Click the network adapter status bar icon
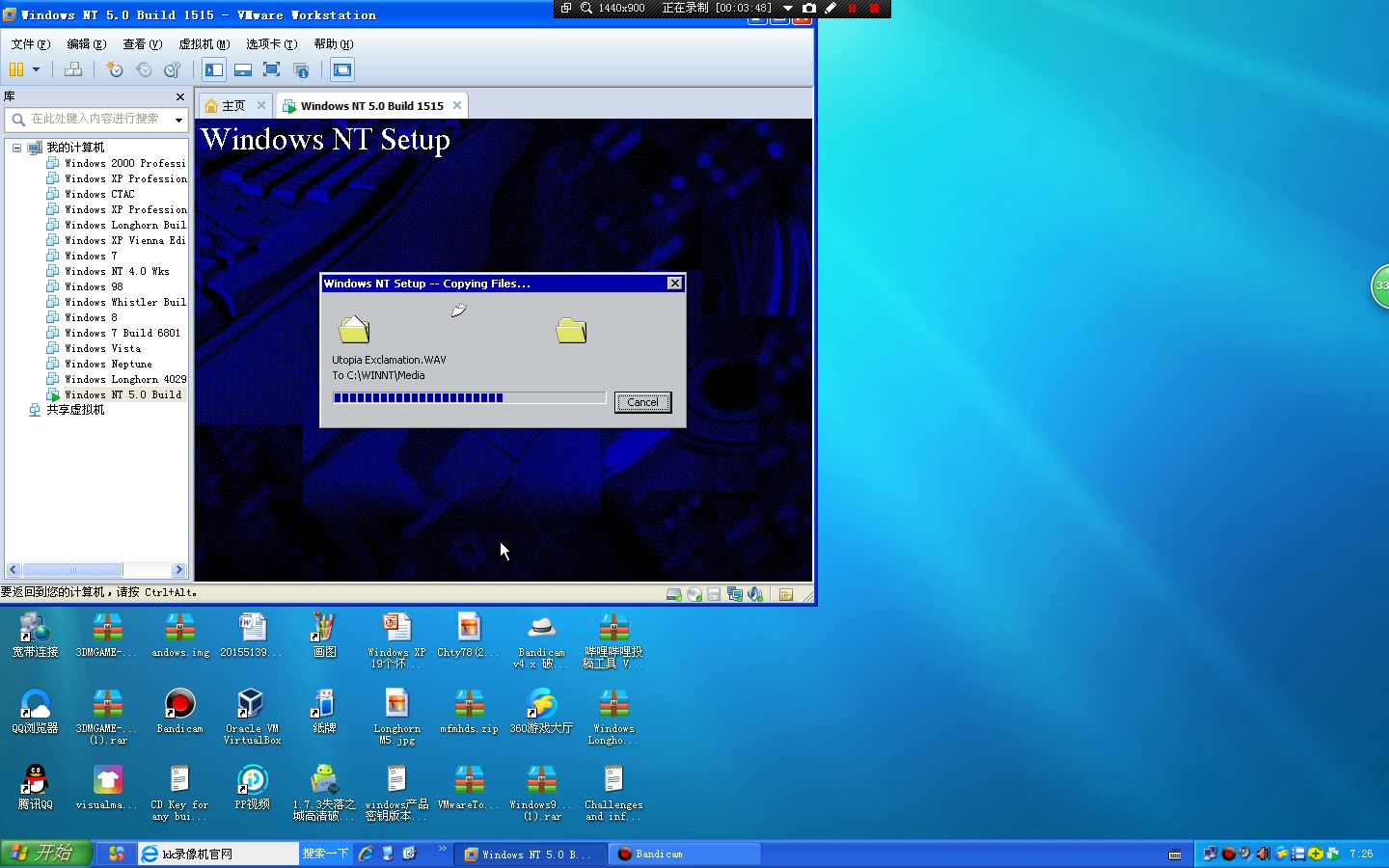Screen dimensions: 1389x868 pos(735,595)
